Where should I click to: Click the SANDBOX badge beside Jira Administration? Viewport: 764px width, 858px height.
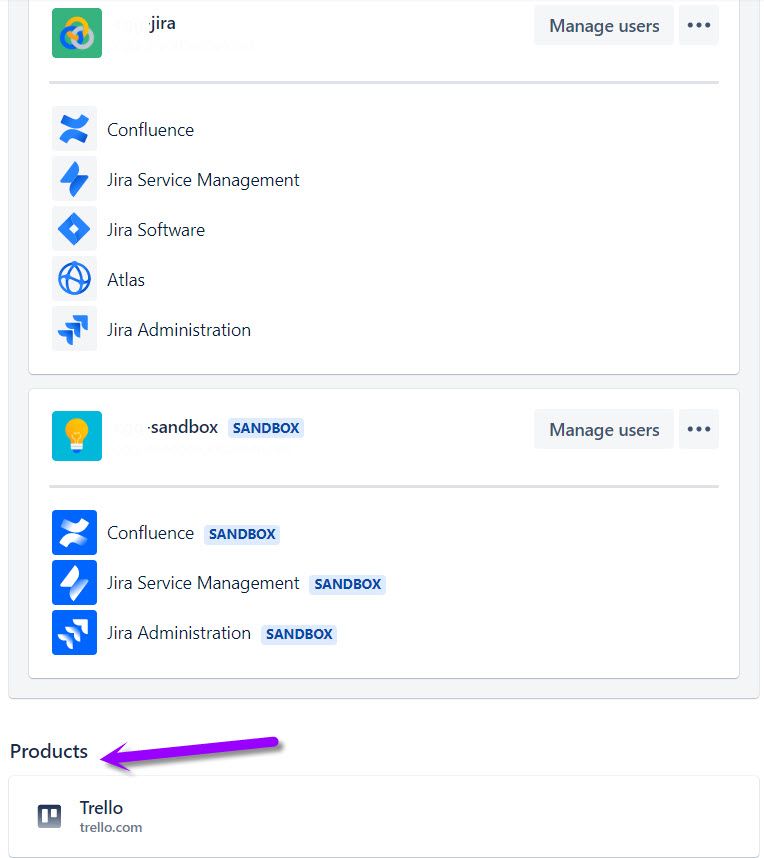pyautogui.click(x=299, y=634)
